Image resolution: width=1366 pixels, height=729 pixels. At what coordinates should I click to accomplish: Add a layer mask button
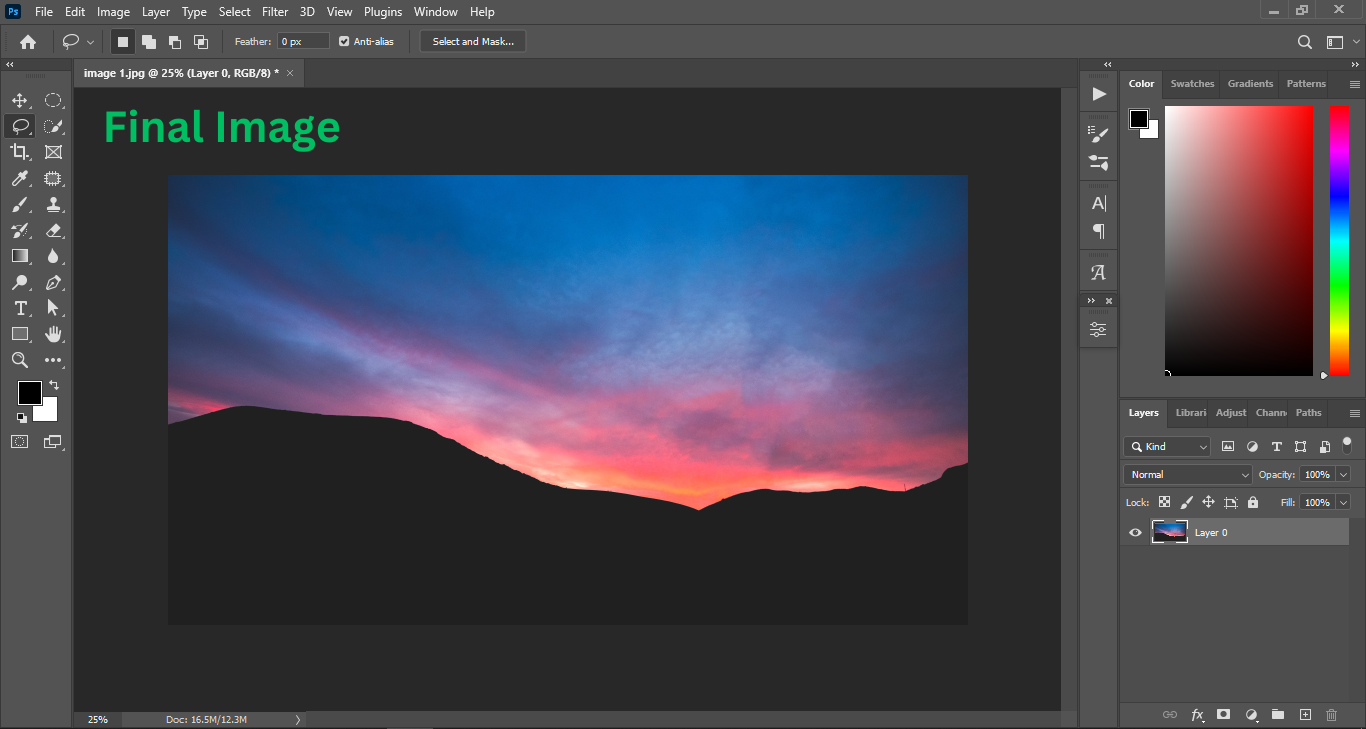coord(1223,715)
